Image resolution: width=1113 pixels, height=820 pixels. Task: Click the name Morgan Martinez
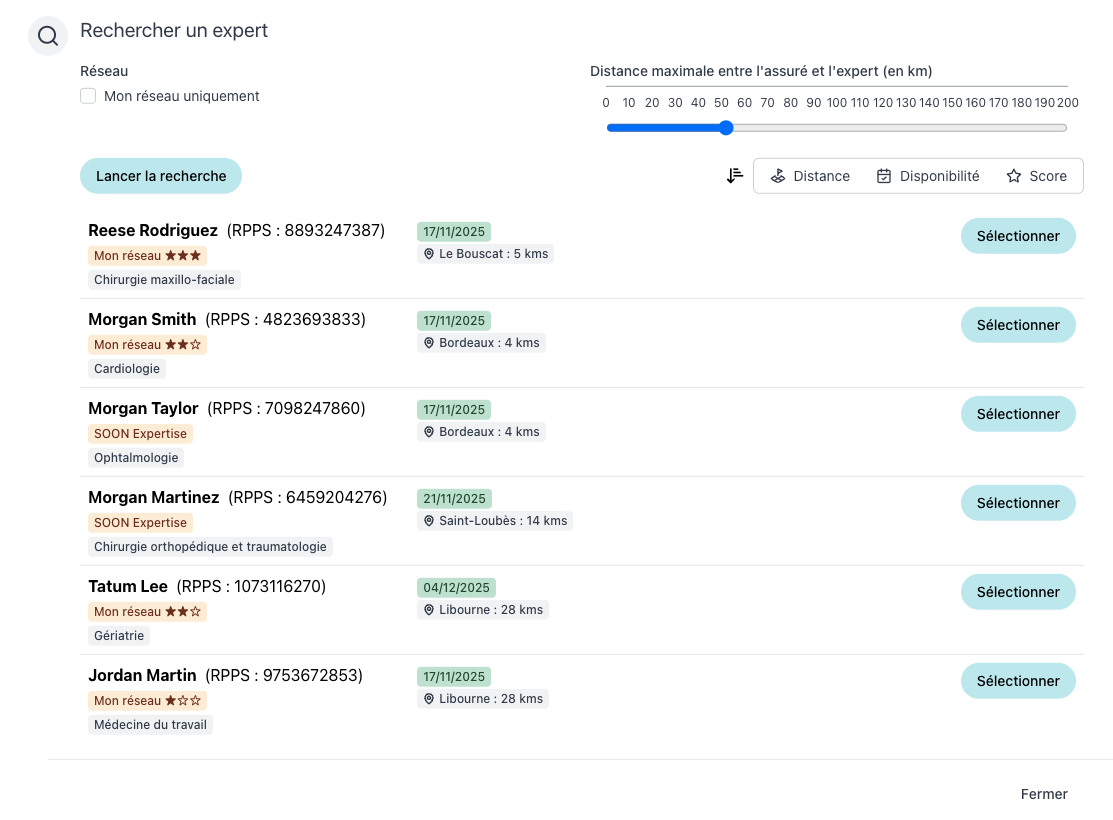pyautogui.click(x=153, y=498)
